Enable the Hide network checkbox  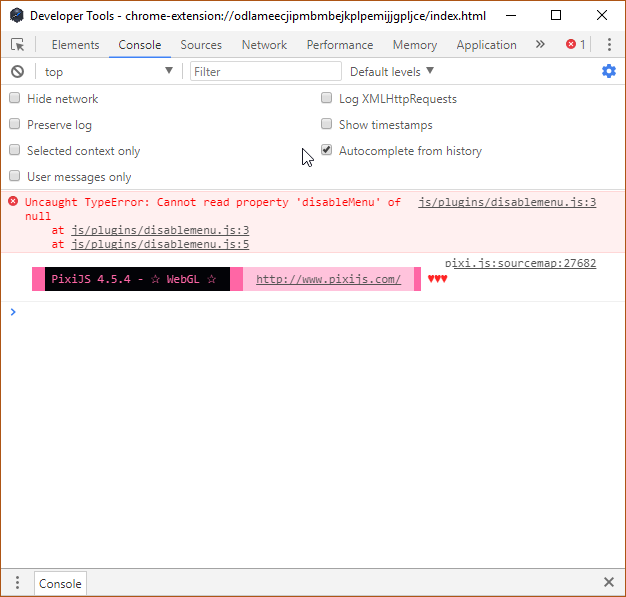[x=15, y=98]
